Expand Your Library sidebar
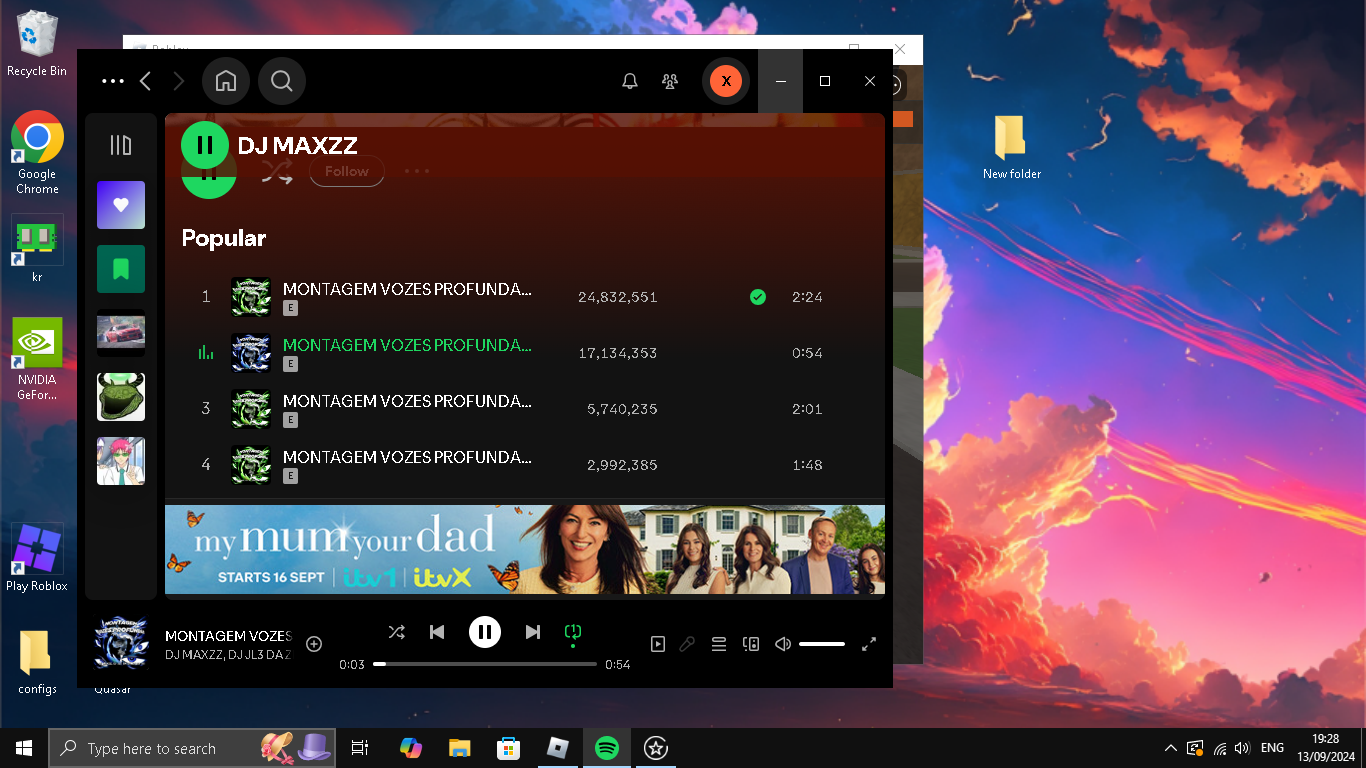Image resolution: width=1366 pixels, height=768 pixels. (x=121, y=146)
